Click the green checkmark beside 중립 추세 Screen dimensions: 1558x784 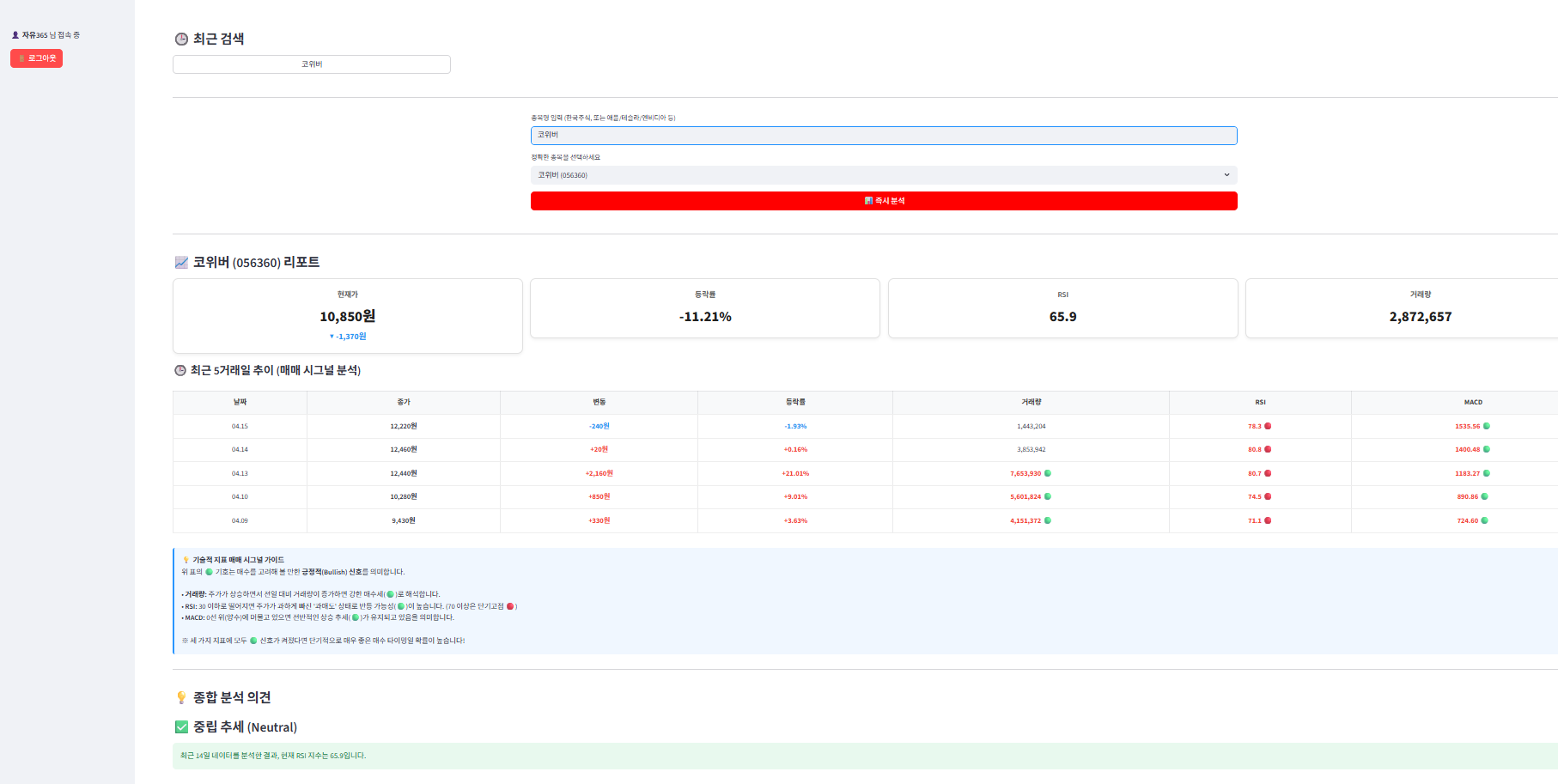181,727
